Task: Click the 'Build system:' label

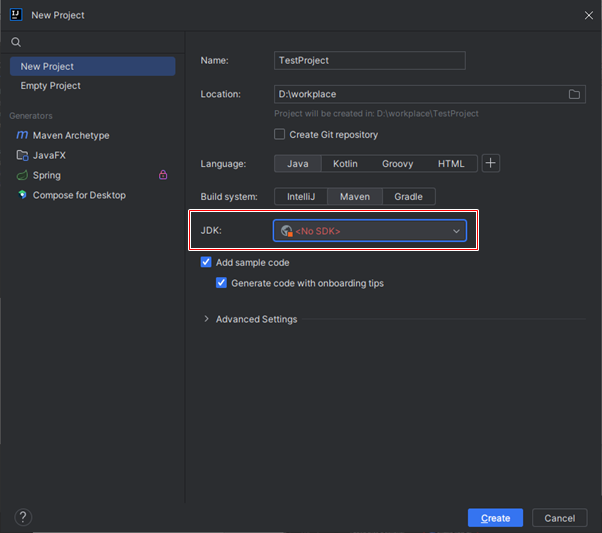Action: 229,197
